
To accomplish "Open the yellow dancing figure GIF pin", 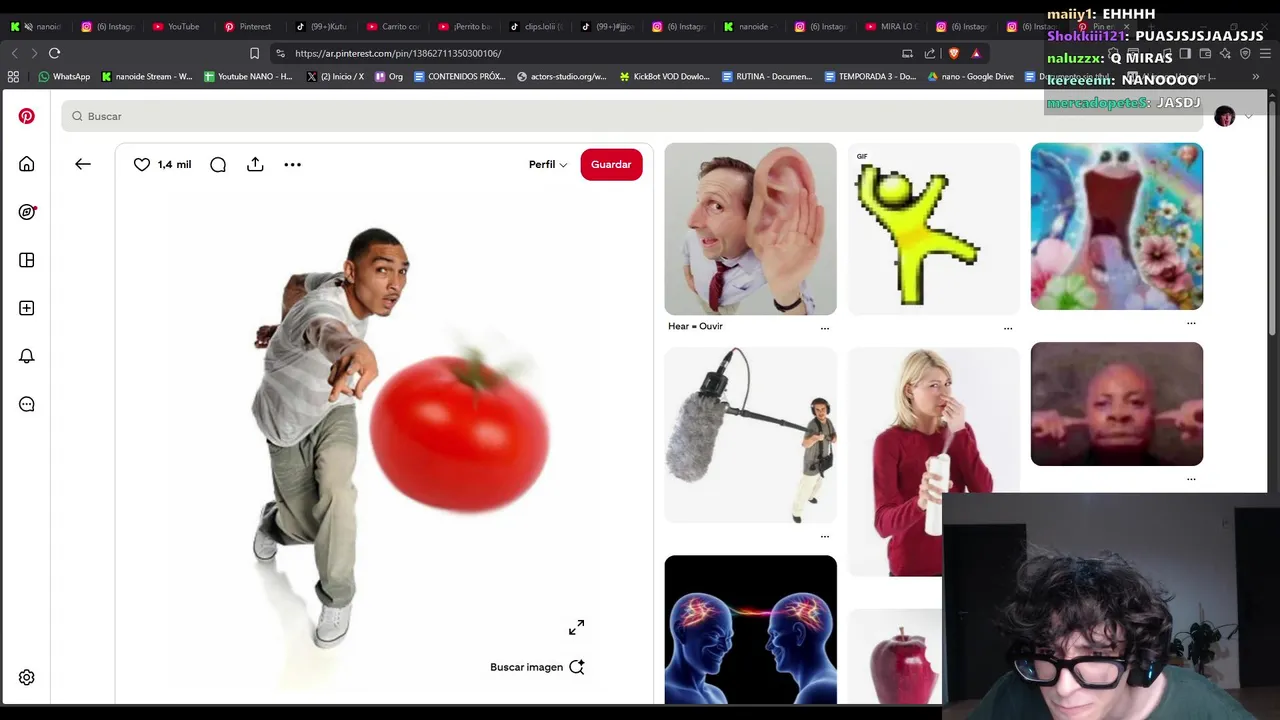I will [934, 229].
